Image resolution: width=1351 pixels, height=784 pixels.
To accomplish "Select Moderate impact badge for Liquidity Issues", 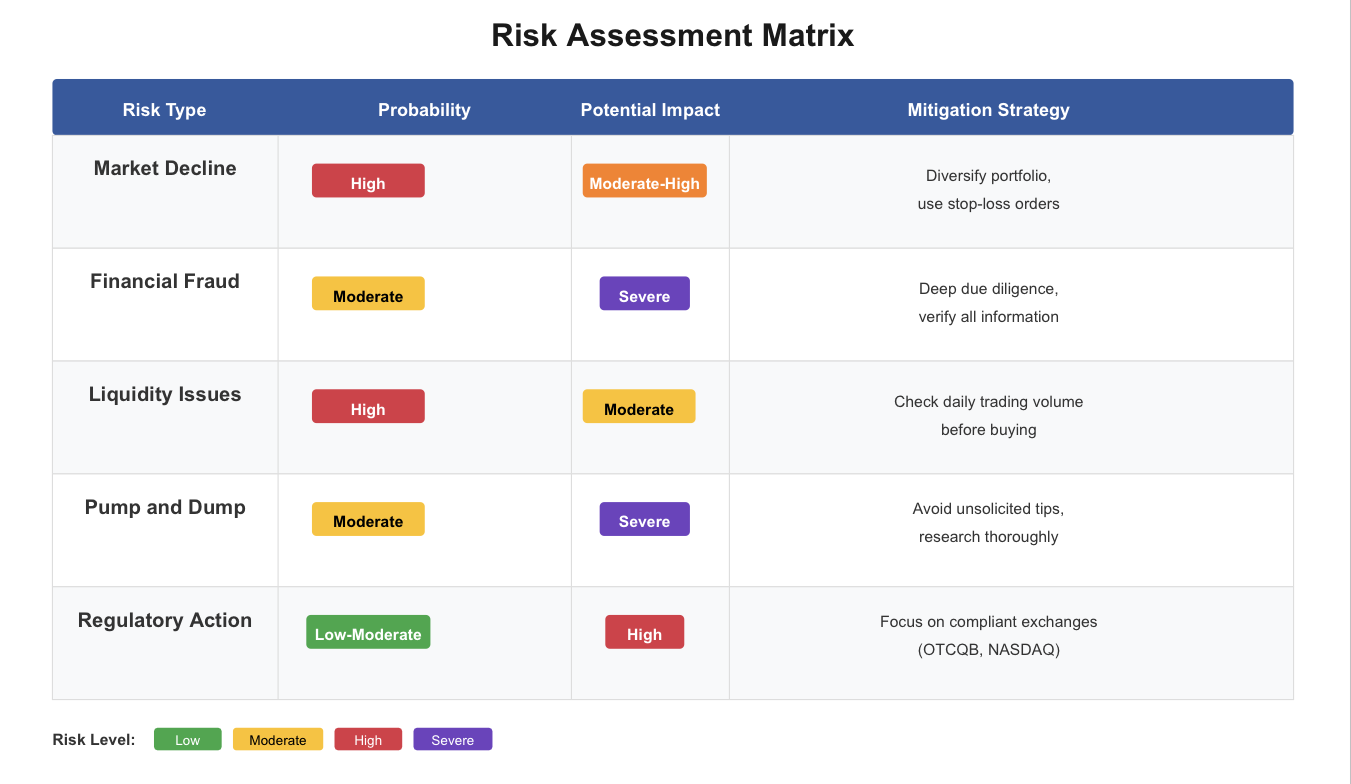I will click(639, 407).
